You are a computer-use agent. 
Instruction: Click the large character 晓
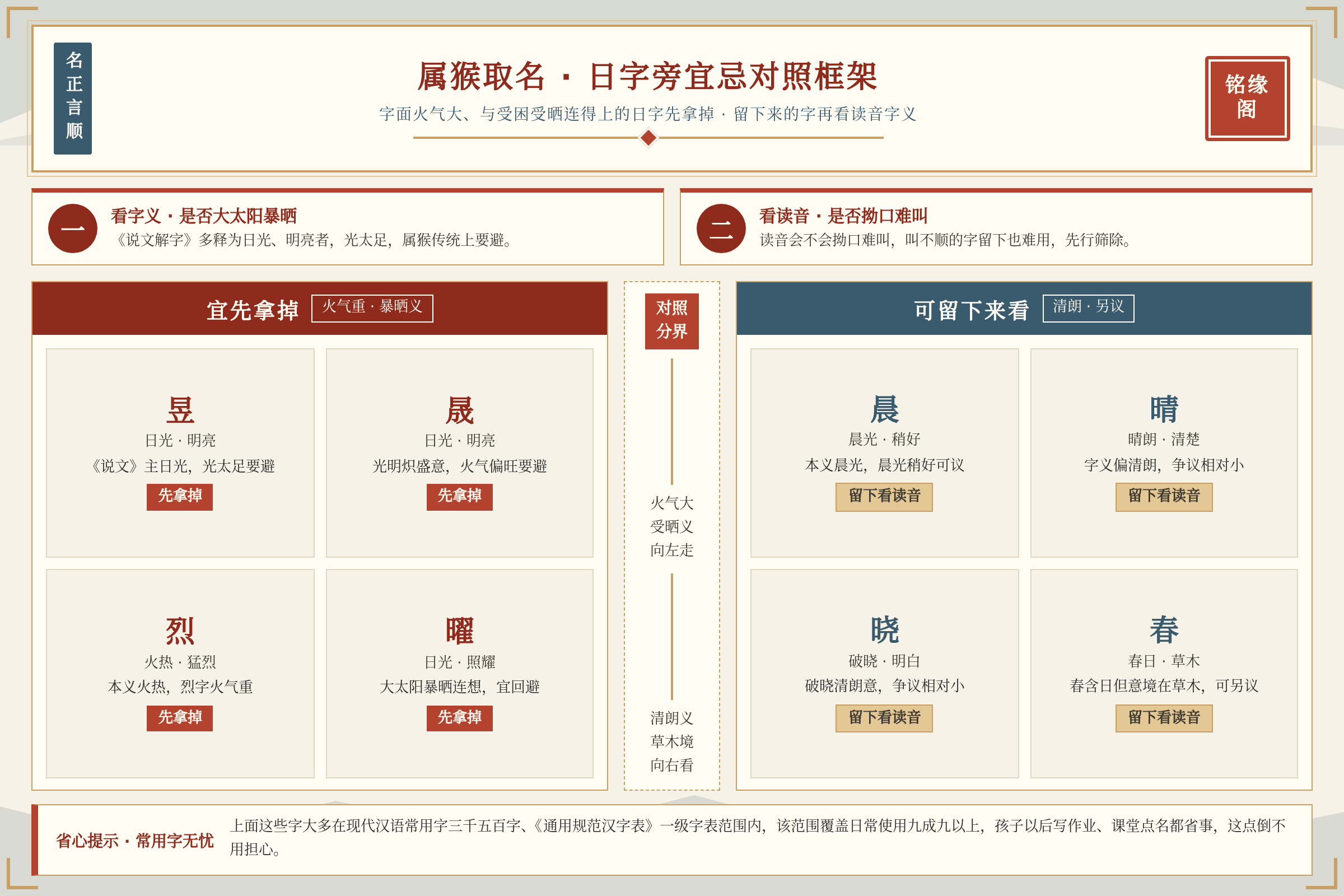(x=885, y=629)
